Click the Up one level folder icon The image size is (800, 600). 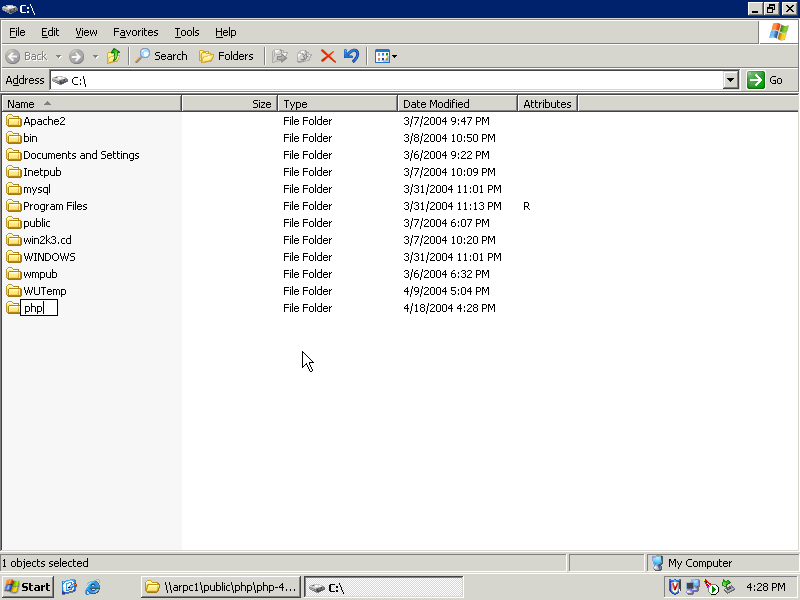[x=114, y=56]
